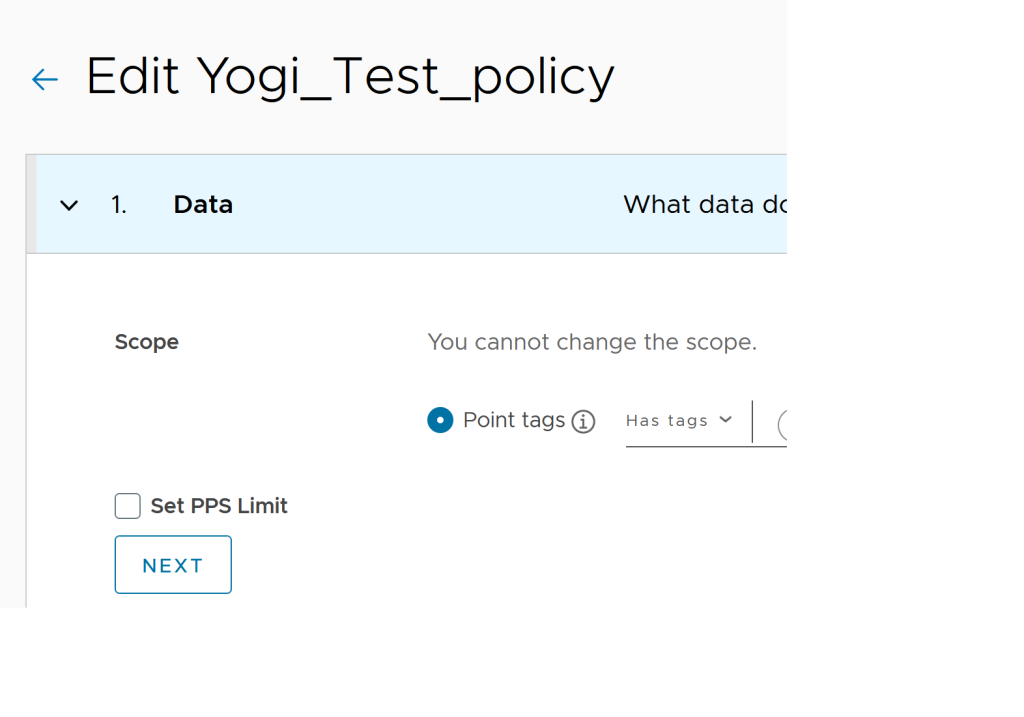Collapse the Data section using its chevron
Viewport: 1024px width, 717px height.
pyautogui.click(x=69, y=205)
